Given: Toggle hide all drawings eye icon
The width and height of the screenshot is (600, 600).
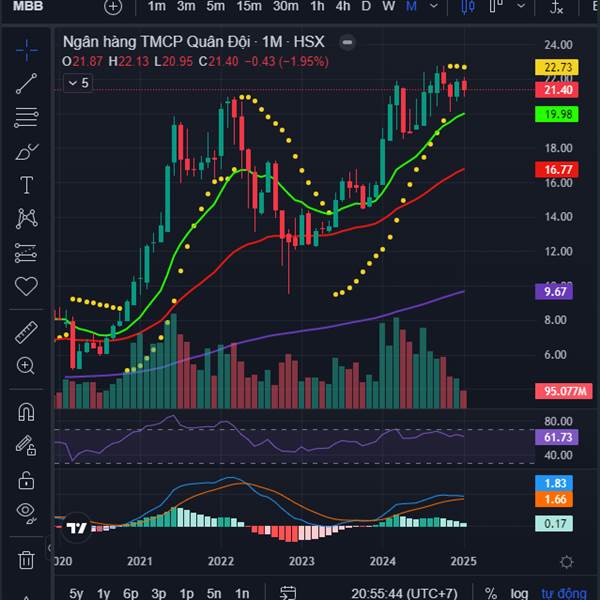Looking at the screenshot, I should tap(26, 513).
